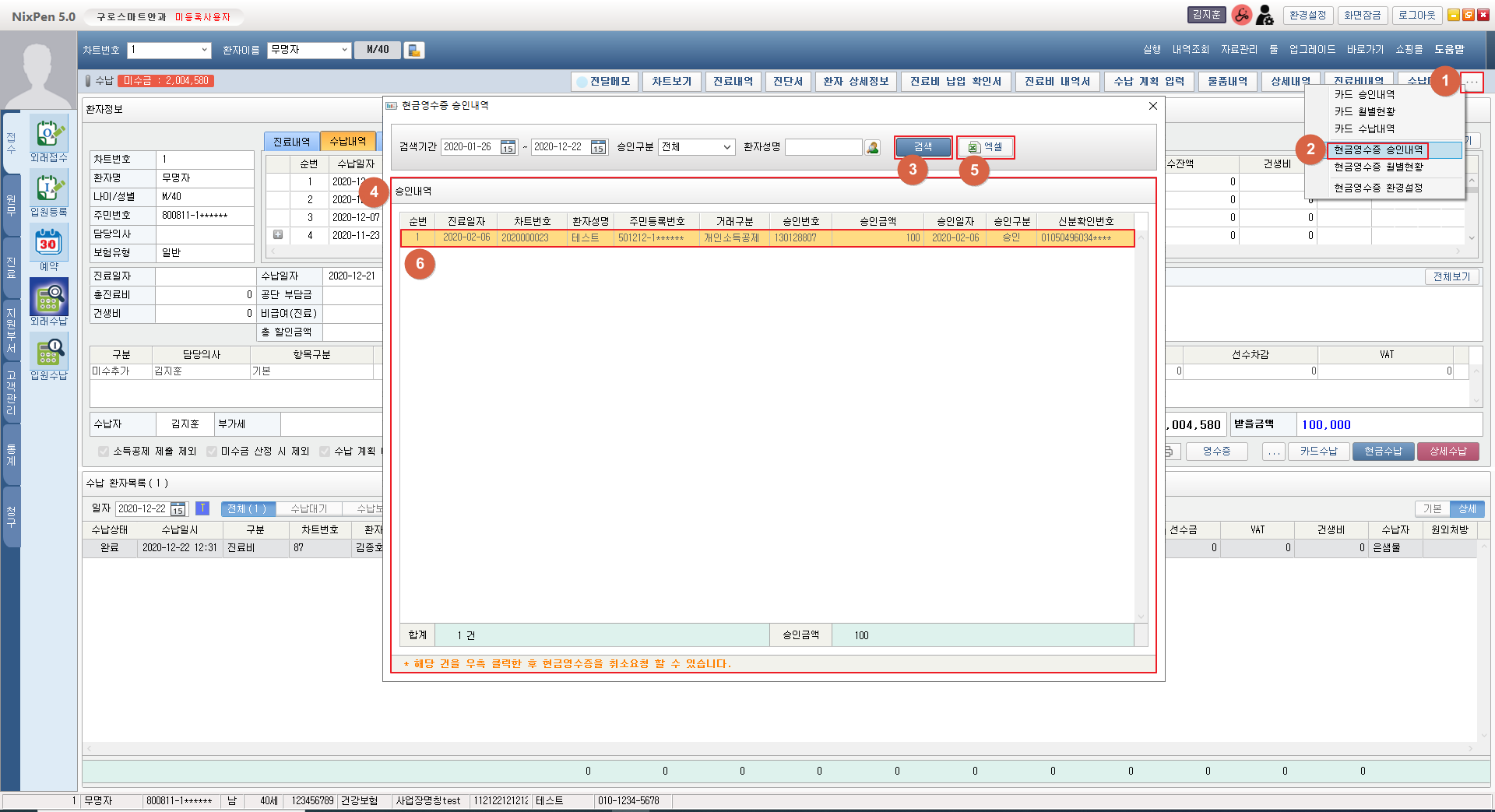Select 현금영수증 월별현황 from the menu
1495x812 pixels.
point(1378,167)
